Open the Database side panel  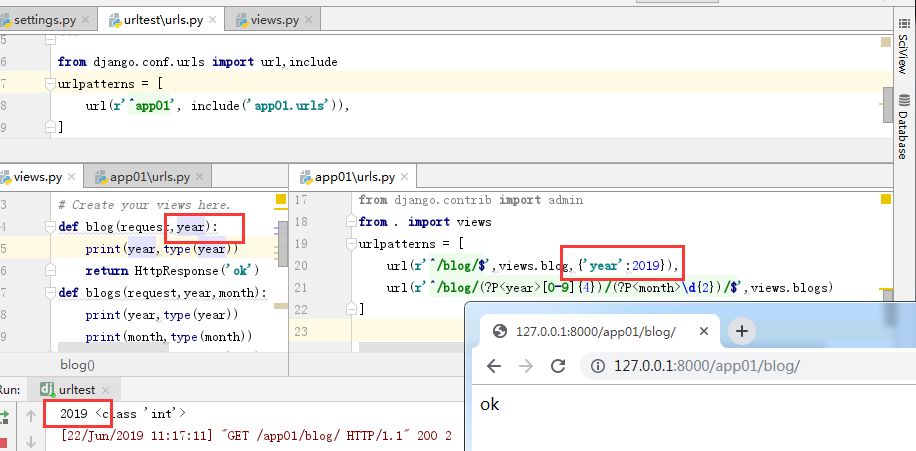click(904, 126)
